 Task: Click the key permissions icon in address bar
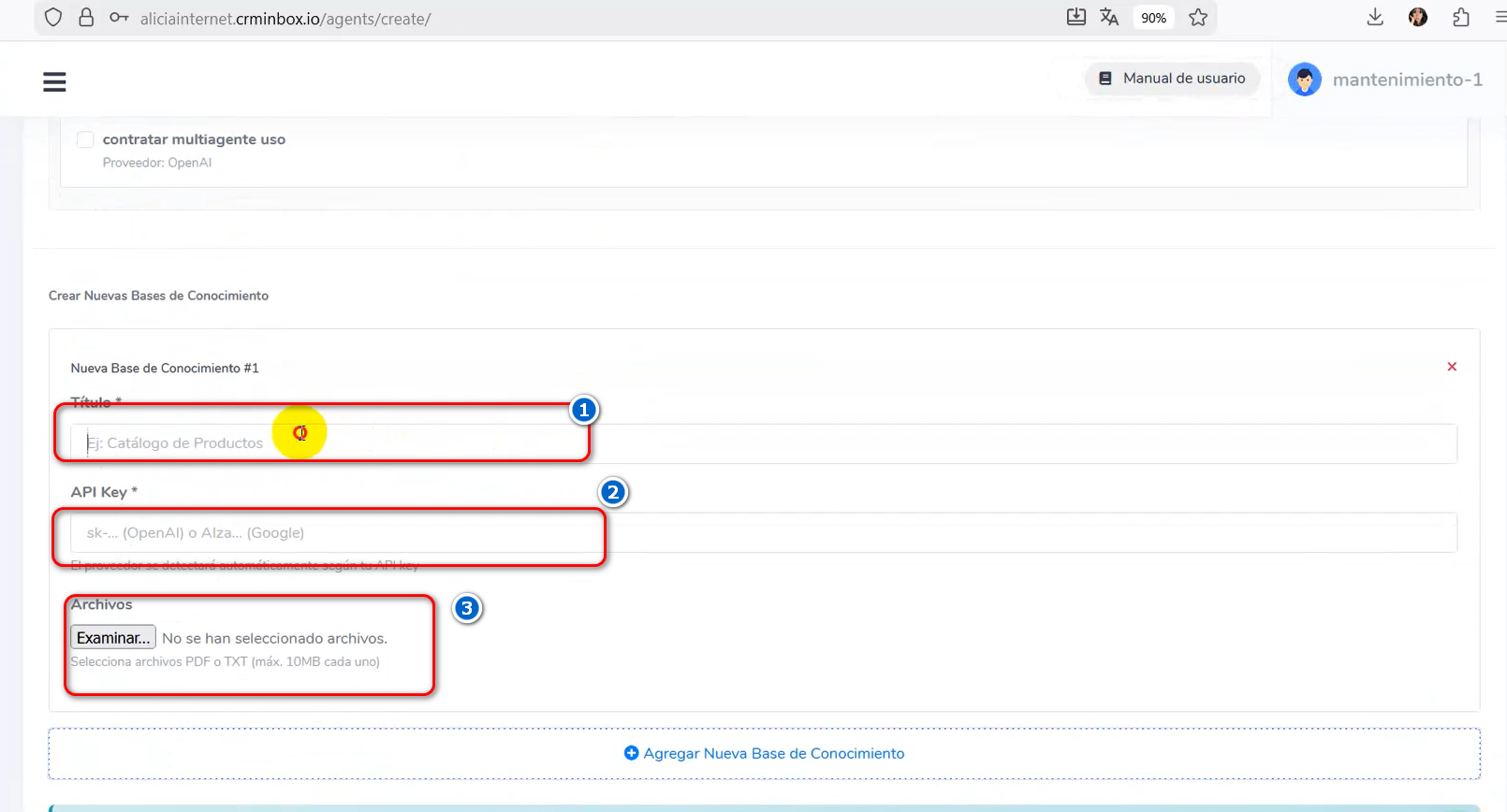point(119,18)
